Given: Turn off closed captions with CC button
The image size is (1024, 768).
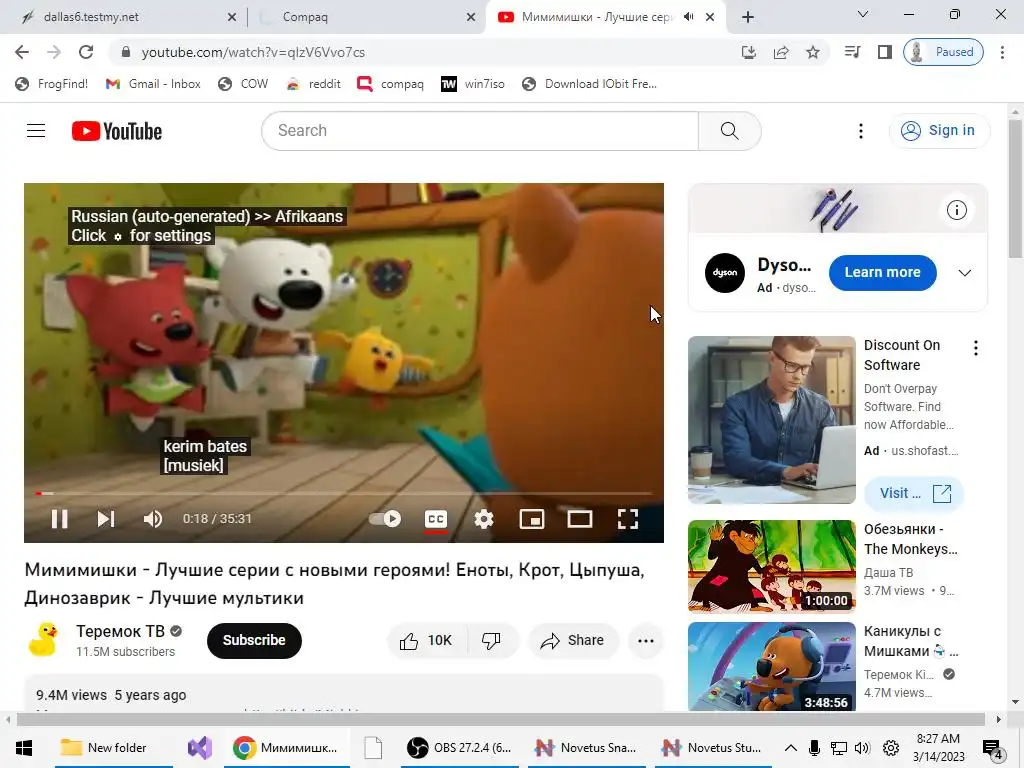Looking at the screenshot, I should tap(436, 519).
